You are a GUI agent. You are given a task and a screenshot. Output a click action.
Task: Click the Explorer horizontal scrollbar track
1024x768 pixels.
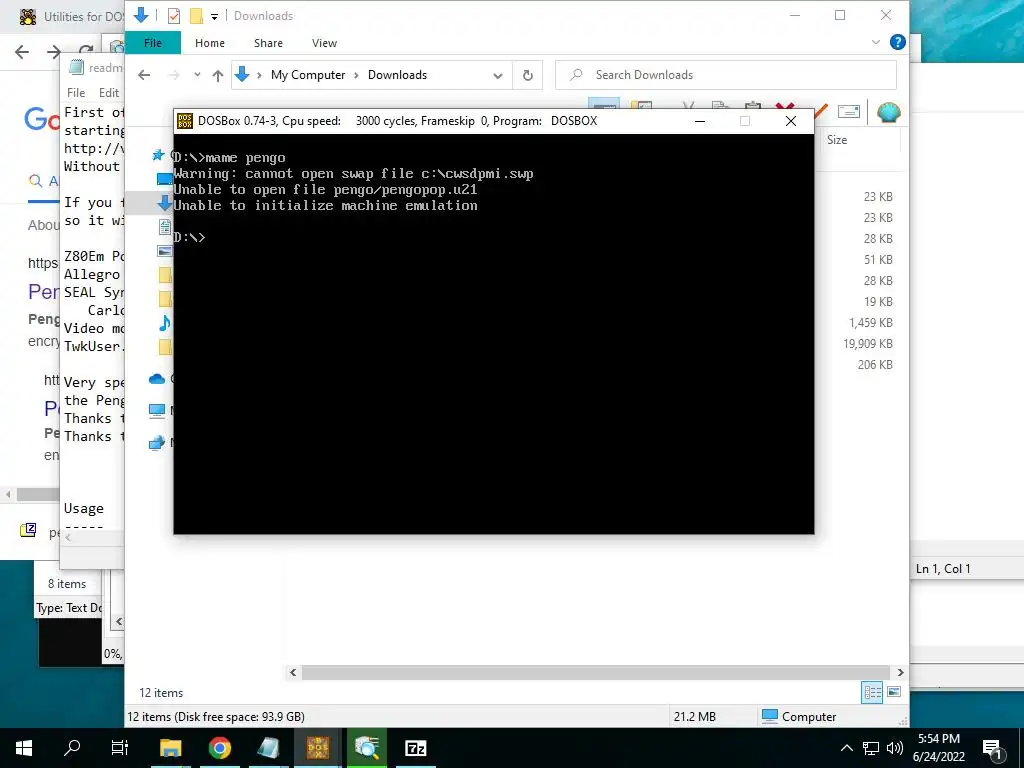pyautogui.click(x=596, y=673)
